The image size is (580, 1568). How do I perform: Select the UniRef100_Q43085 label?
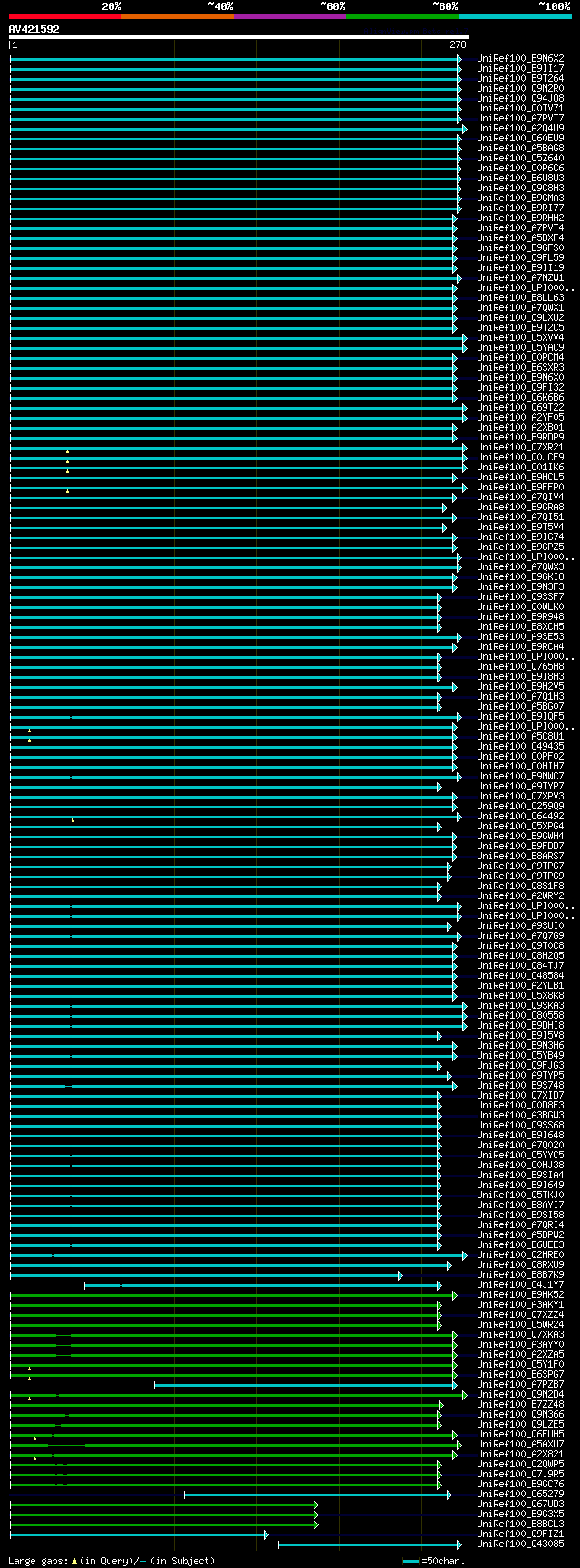520,1544
